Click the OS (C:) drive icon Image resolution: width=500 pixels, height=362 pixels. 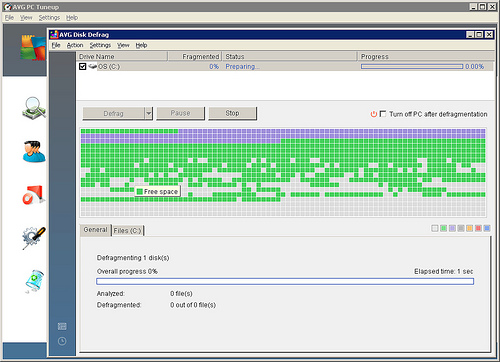pos(93,66)
